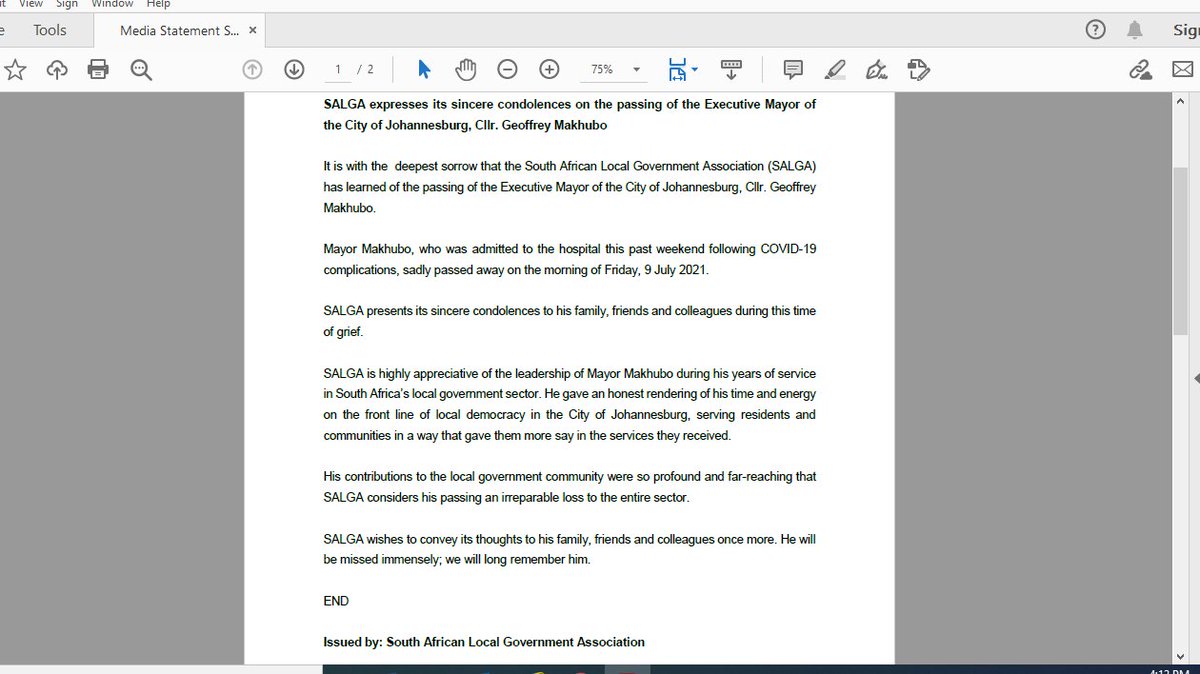
Task: Open the Sign menu
Action: [x=67, y=4]
